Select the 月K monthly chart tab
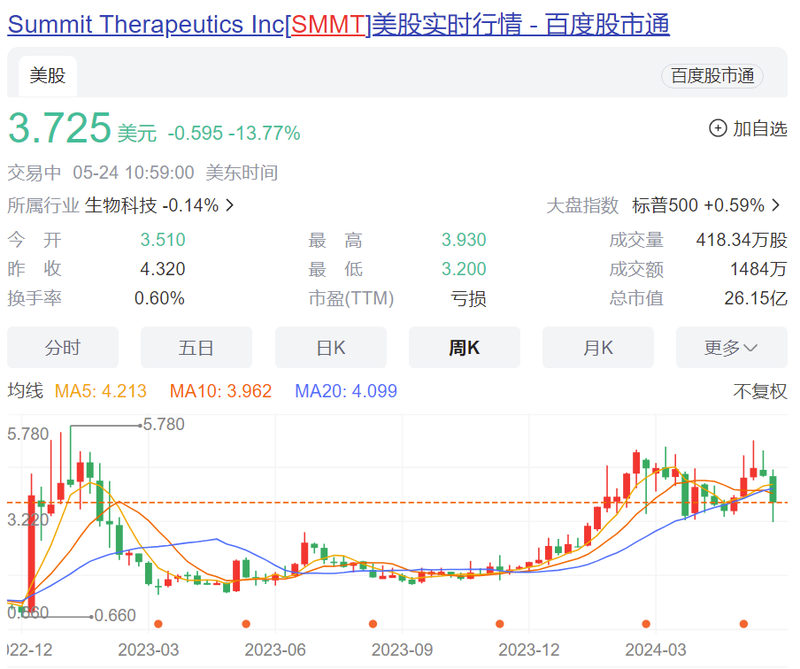This screenshot has width=800, height=669. click(x=598, y=347)
